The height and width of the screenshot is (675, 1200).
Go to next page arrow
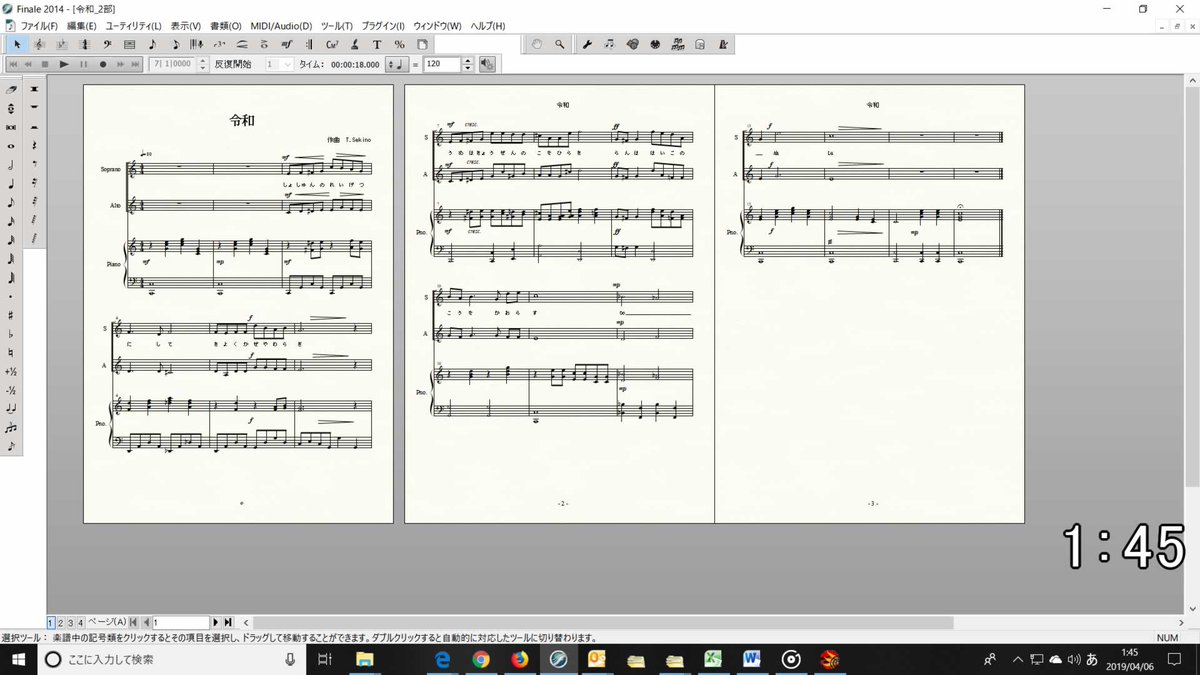216,622
